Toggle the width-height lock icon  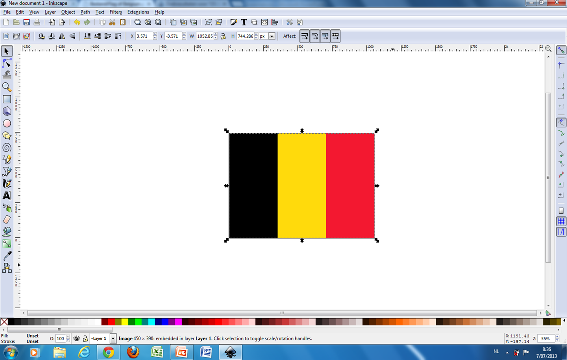click(223, 36)
